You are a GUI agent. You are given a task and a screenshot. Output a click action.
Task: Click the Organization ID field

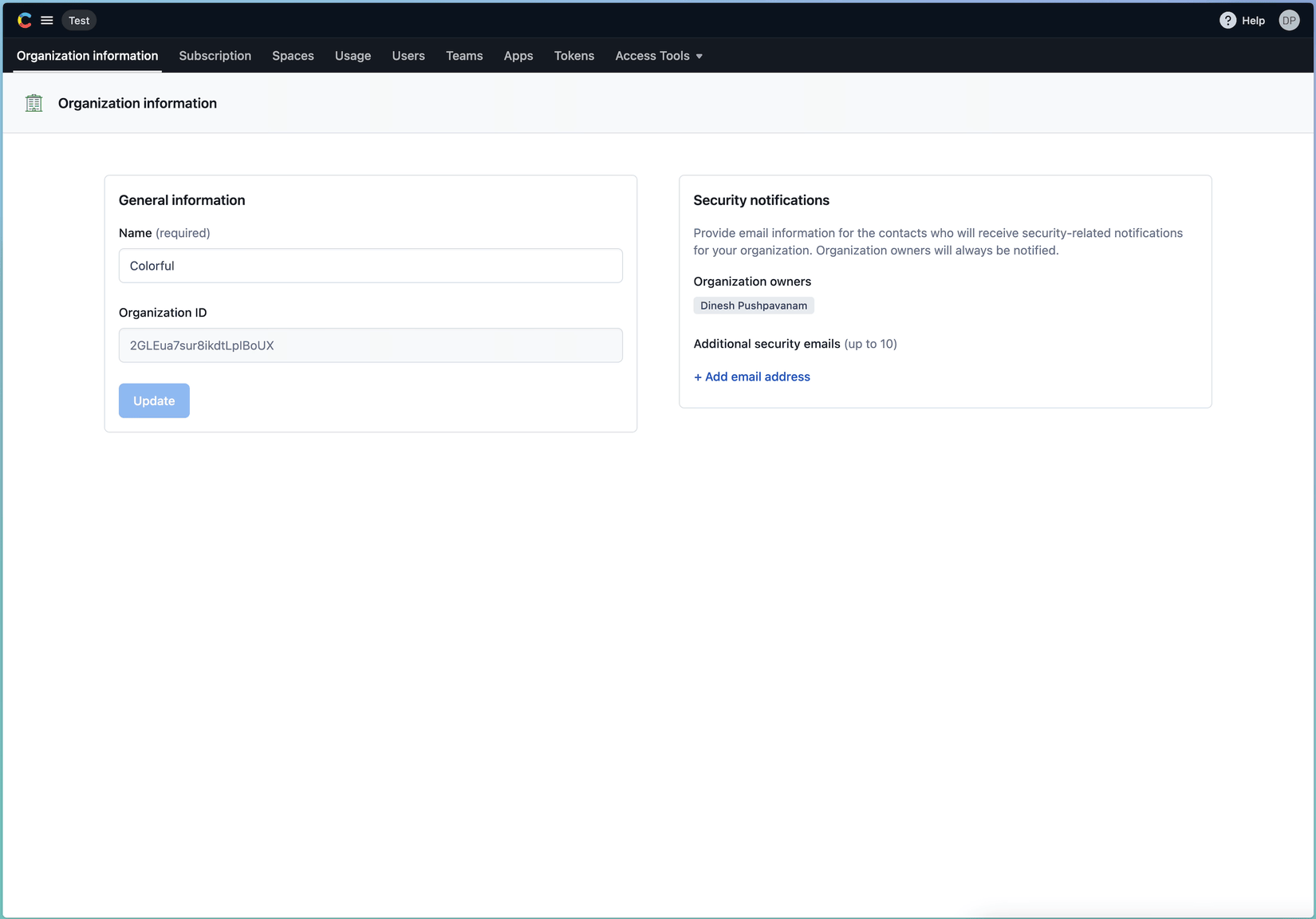click(371, 345)
